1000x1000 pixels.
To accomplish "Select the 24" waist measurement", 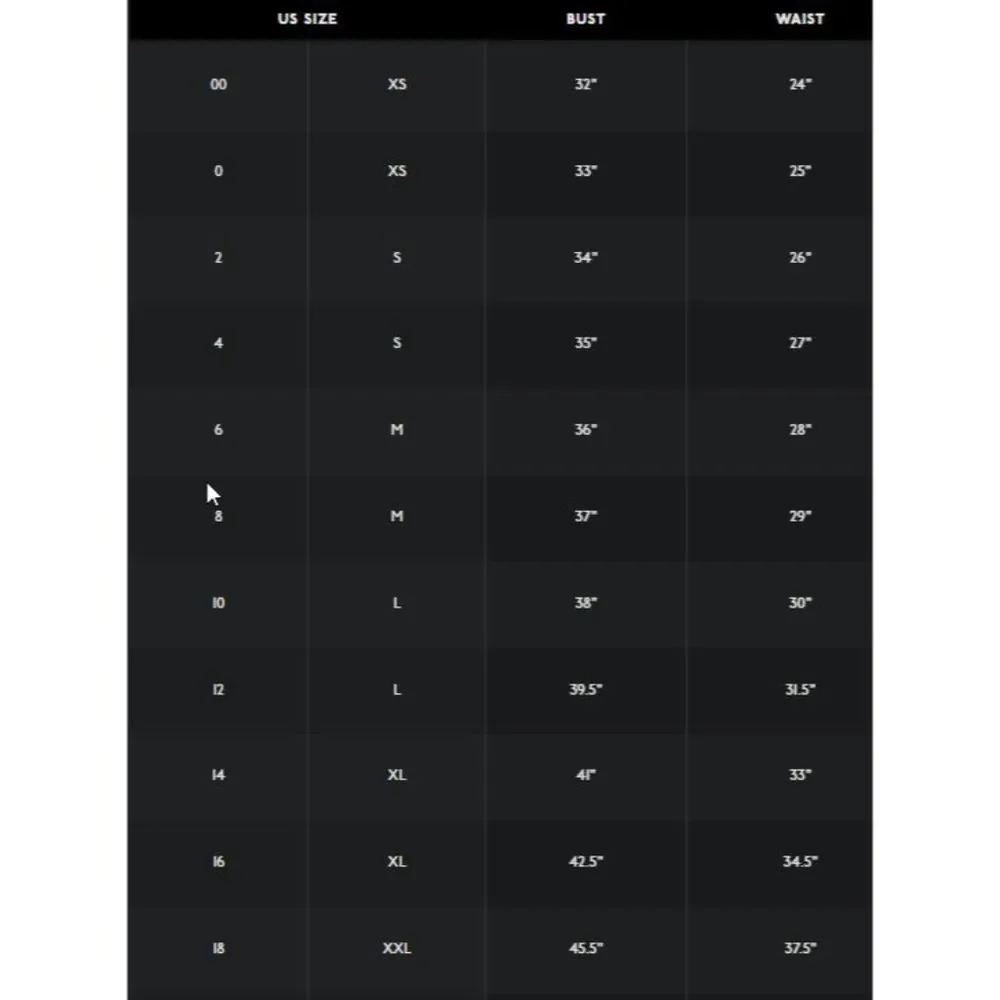I will pyautogui.click(x=799, y=85).
